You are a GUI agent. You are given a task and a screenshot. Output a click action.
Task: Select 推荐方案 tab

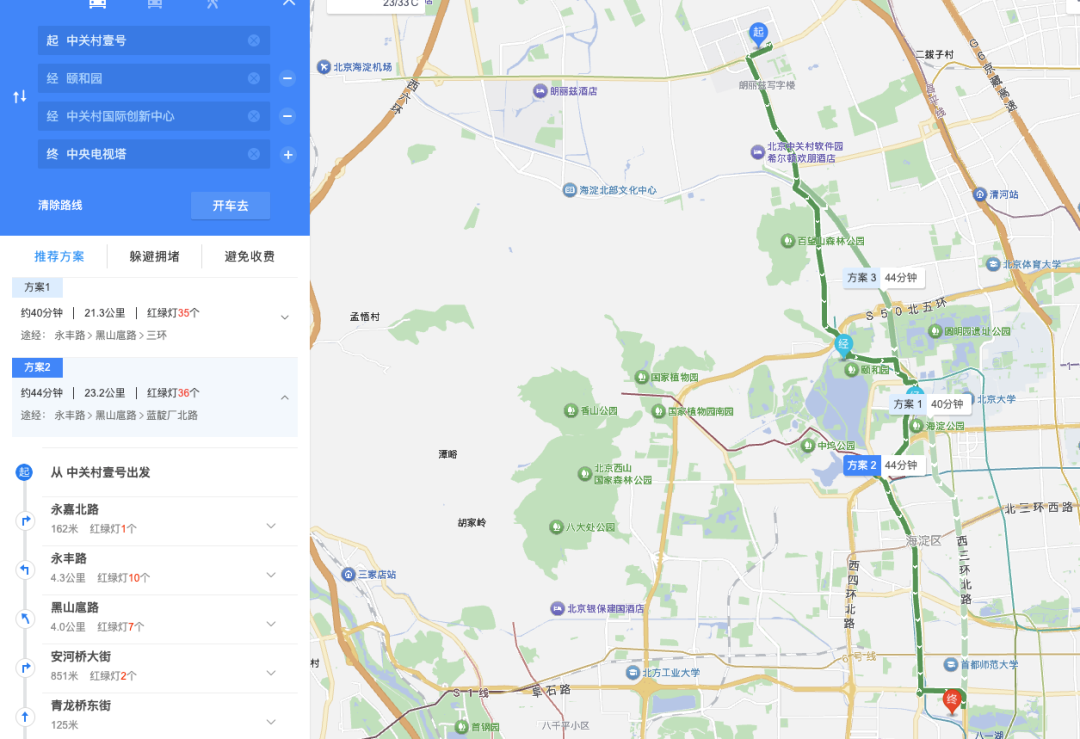[x=59, y=257]
